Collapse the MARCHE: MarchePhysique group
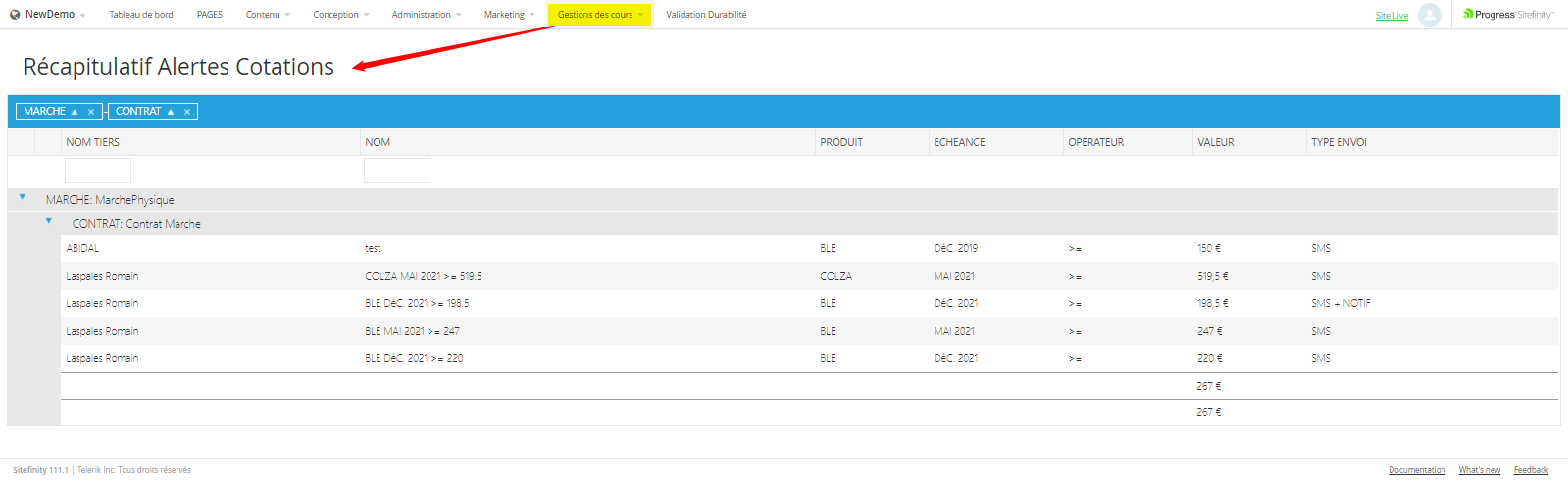Screen dimensions: 1568x481 [x=23, y=197]
